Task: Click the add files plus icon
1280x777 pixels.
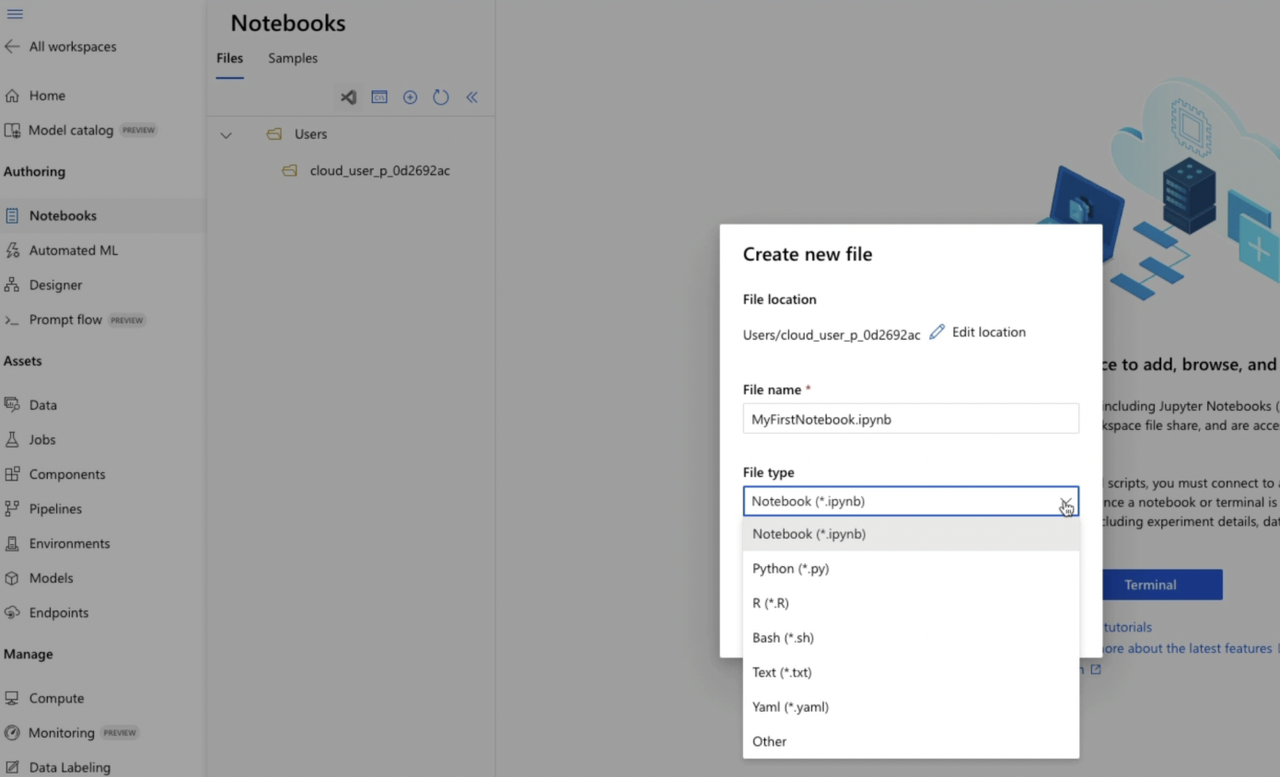Action: pos(410,97)
